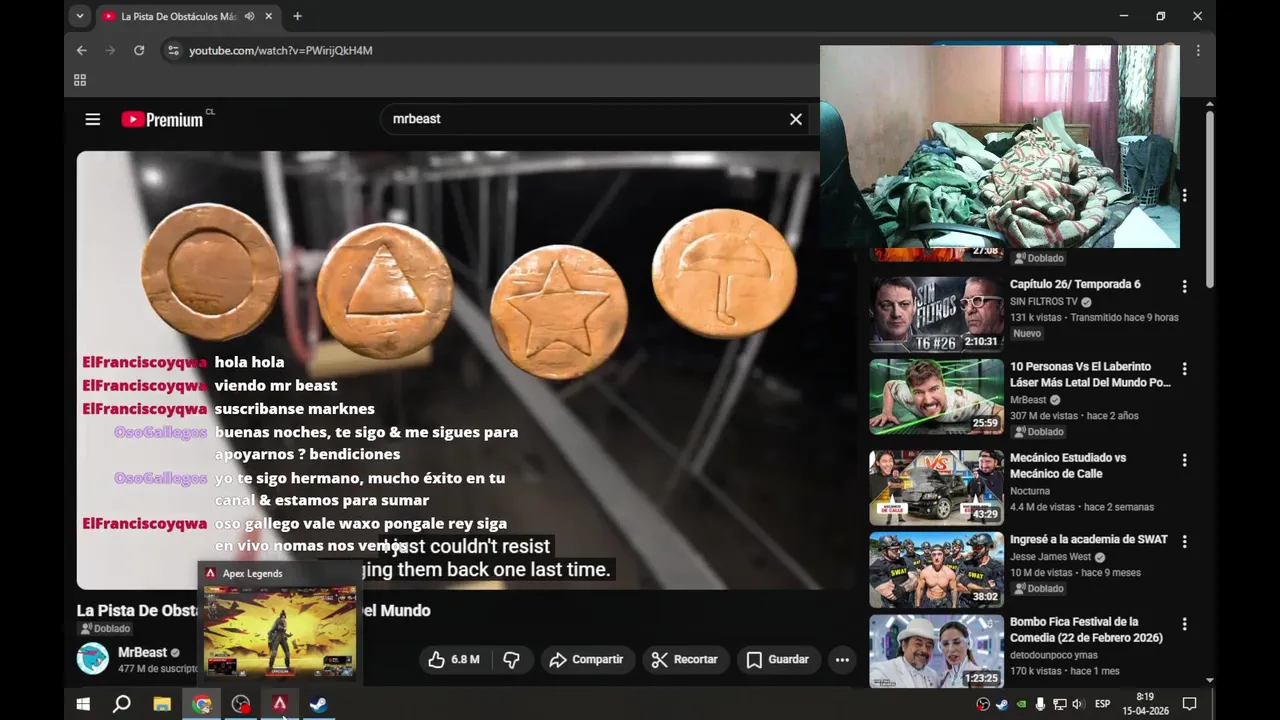This screenshot has width=1280, height=720.
Task: Open File Explorer from taskbar
Action: 161,704
